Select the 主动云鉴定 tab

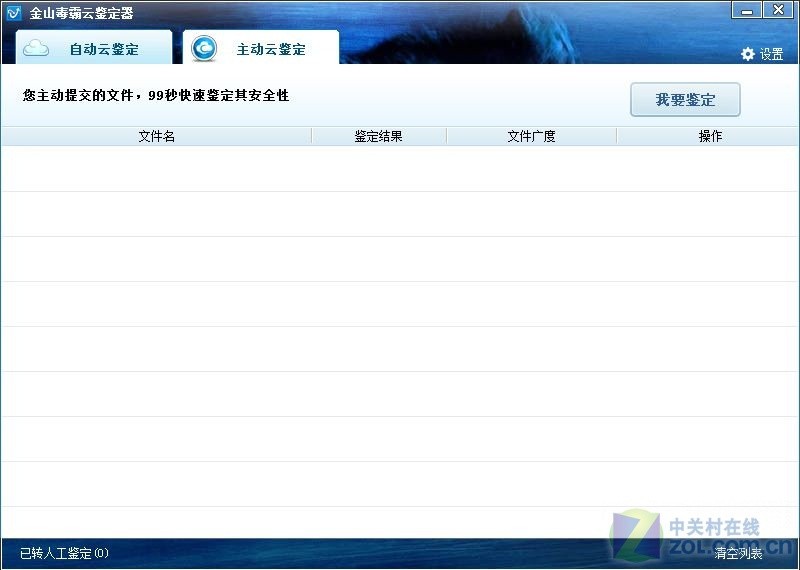point(261,47)
